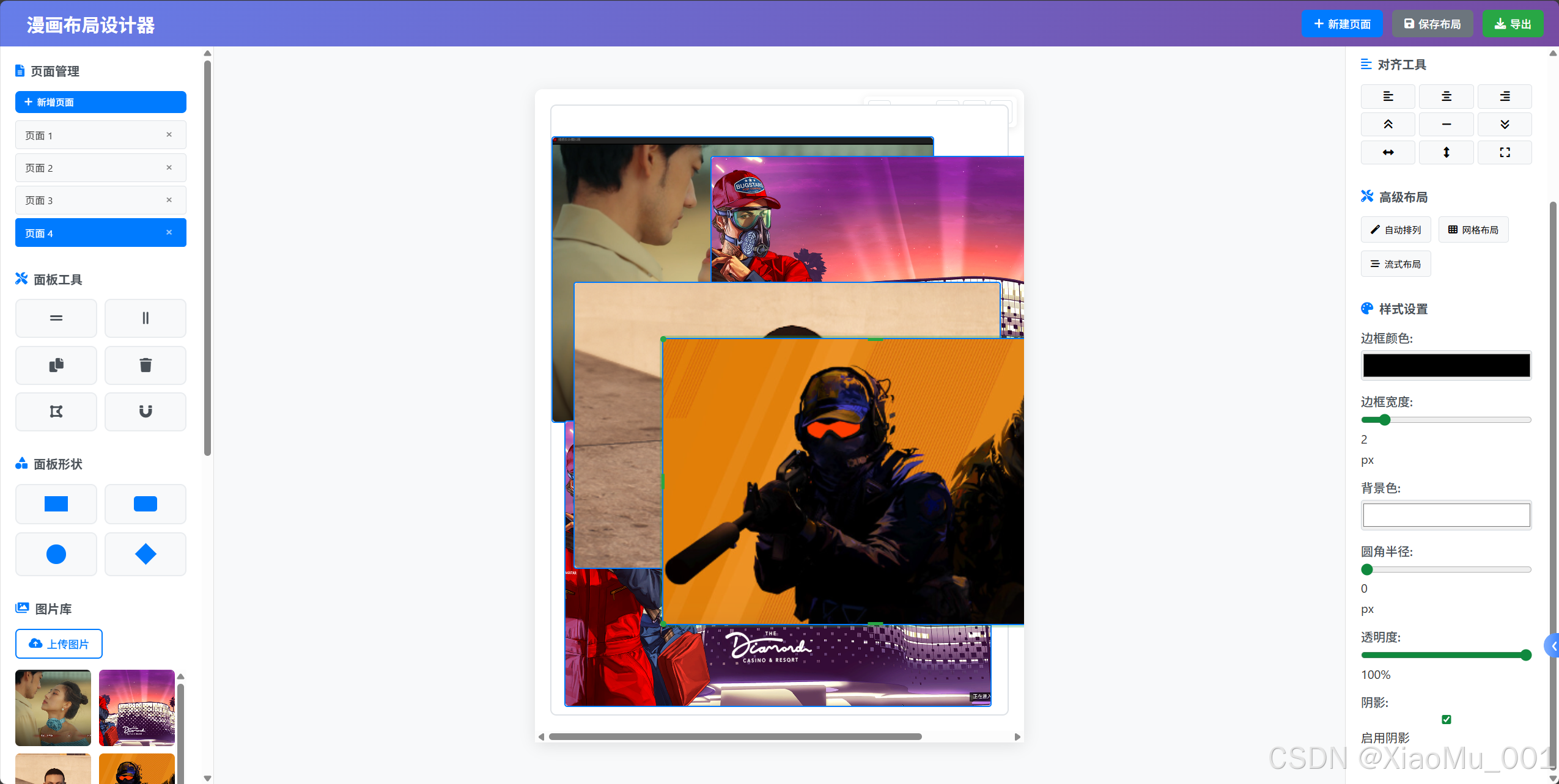Click the trash delete panel icon
The height and width of the screenshot is (784, 1559).
tap(146, 365)
